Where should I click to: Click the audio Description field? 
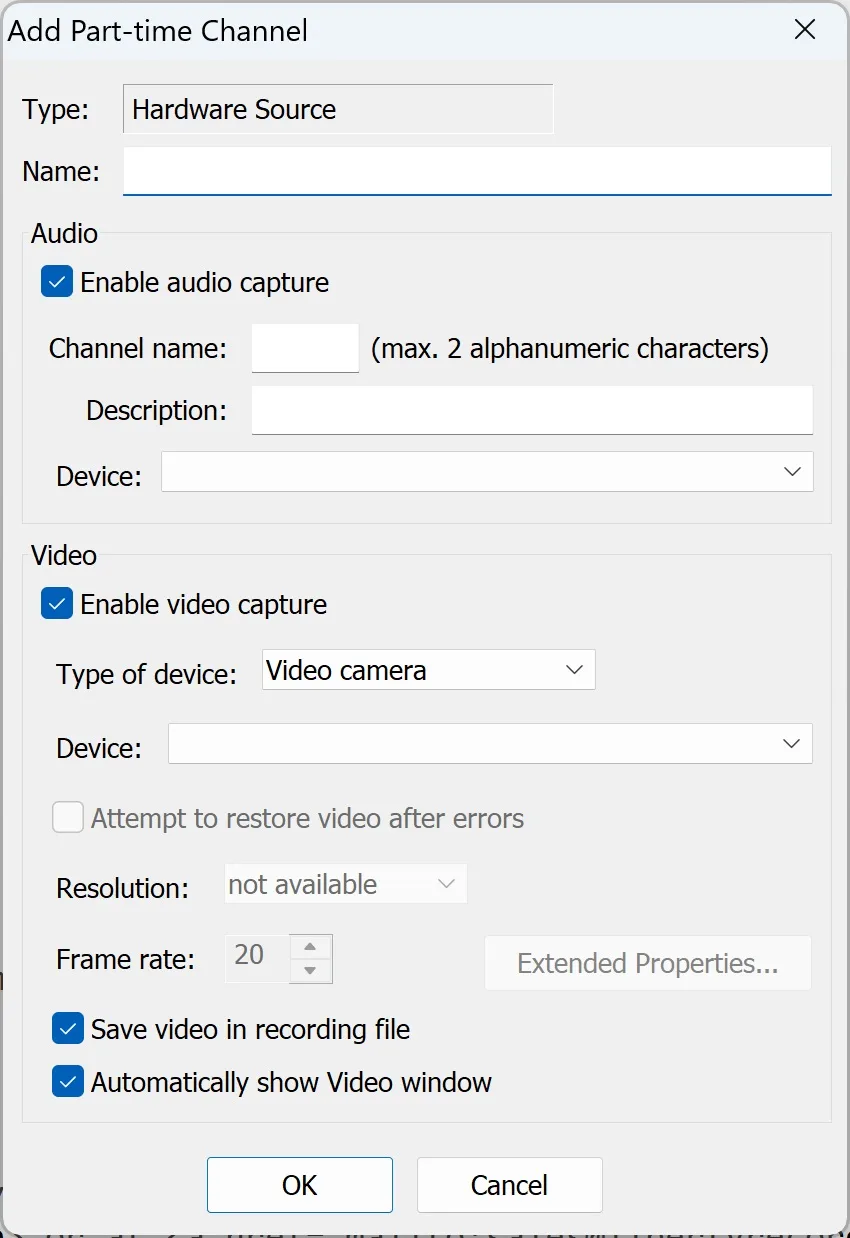click(532, 410)
